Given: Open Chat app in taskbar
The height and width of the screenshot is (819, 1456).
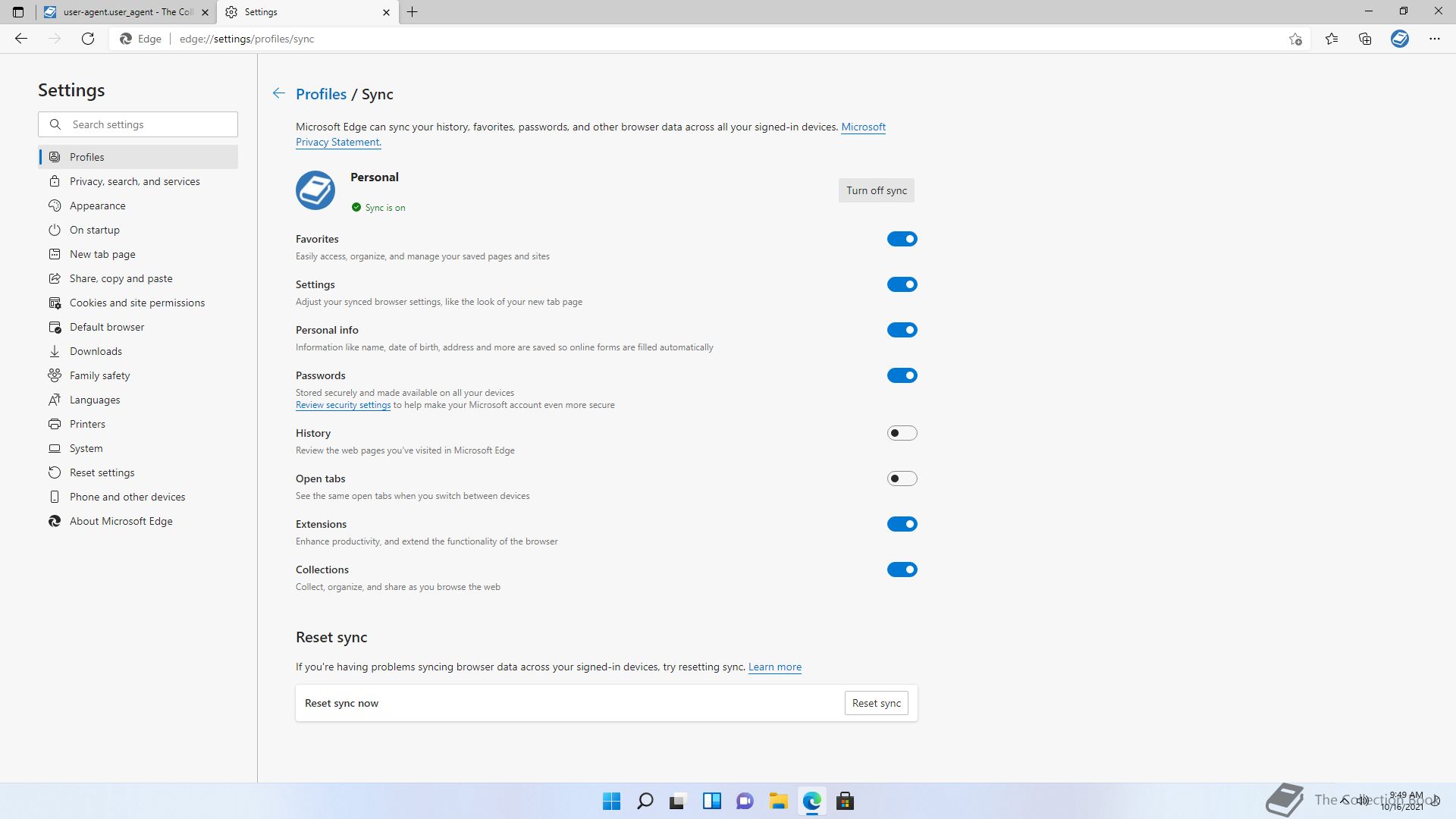Looking at the screenshot, I should point(745,801).
